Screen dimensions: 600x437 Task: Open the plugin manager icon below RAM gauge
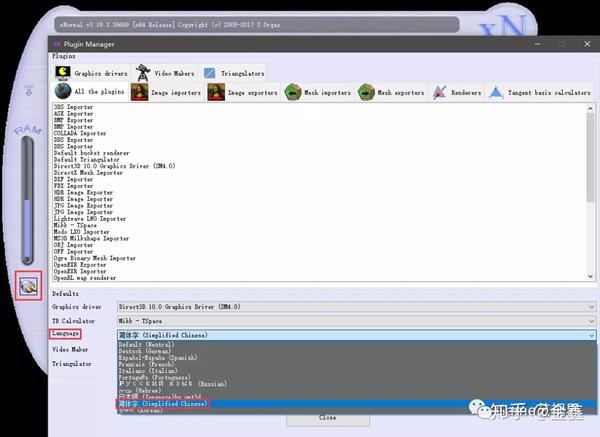coord(28,285)
